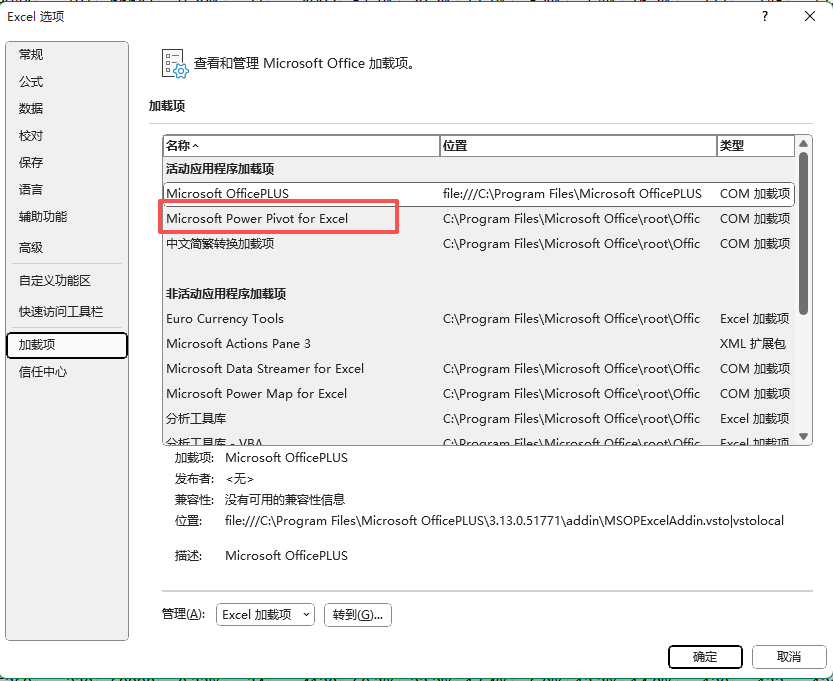Click the help question mark icon

[765, 16]
